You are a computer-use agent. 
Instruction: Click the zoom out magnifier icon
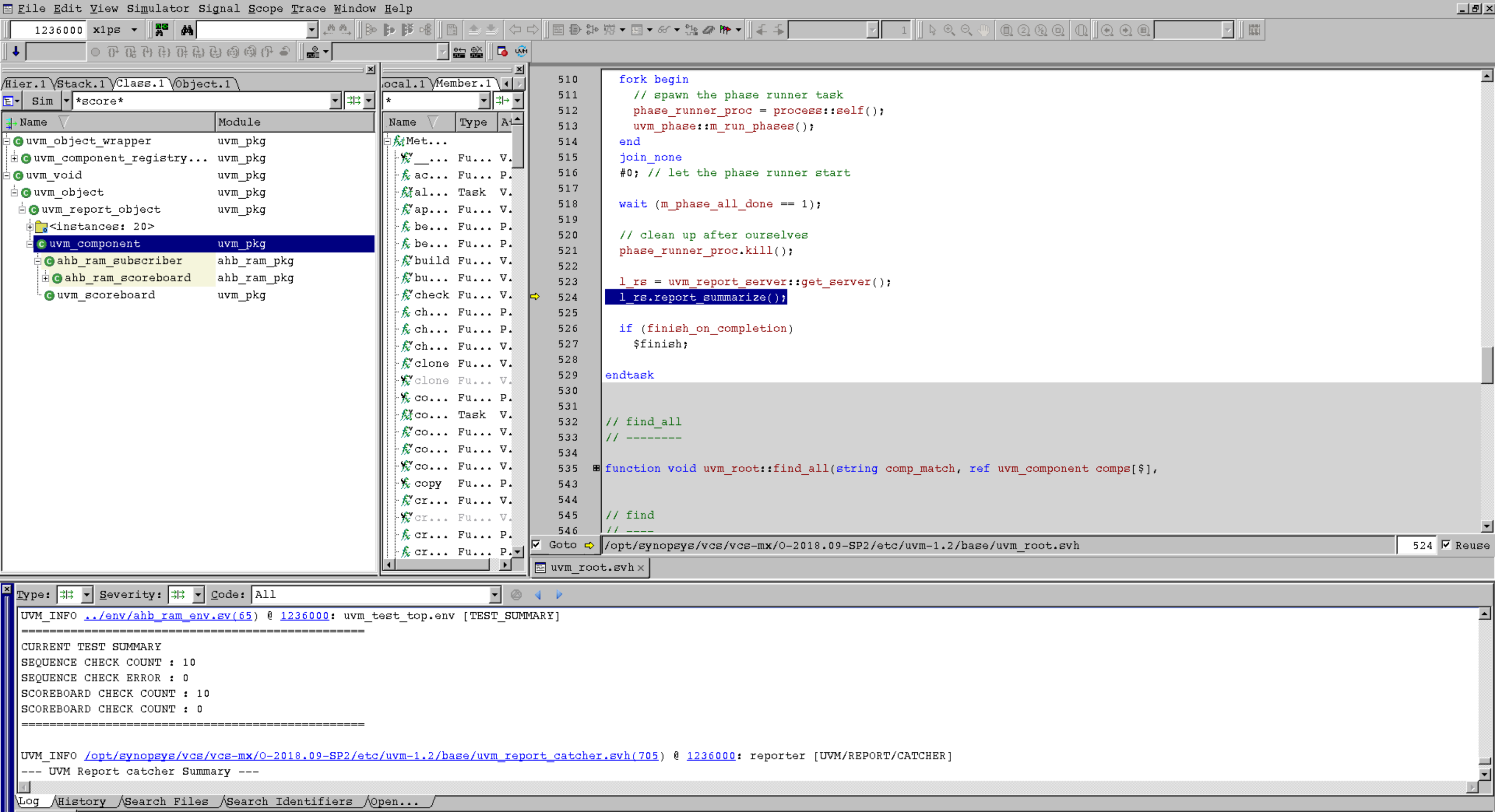tap(966, 30)
